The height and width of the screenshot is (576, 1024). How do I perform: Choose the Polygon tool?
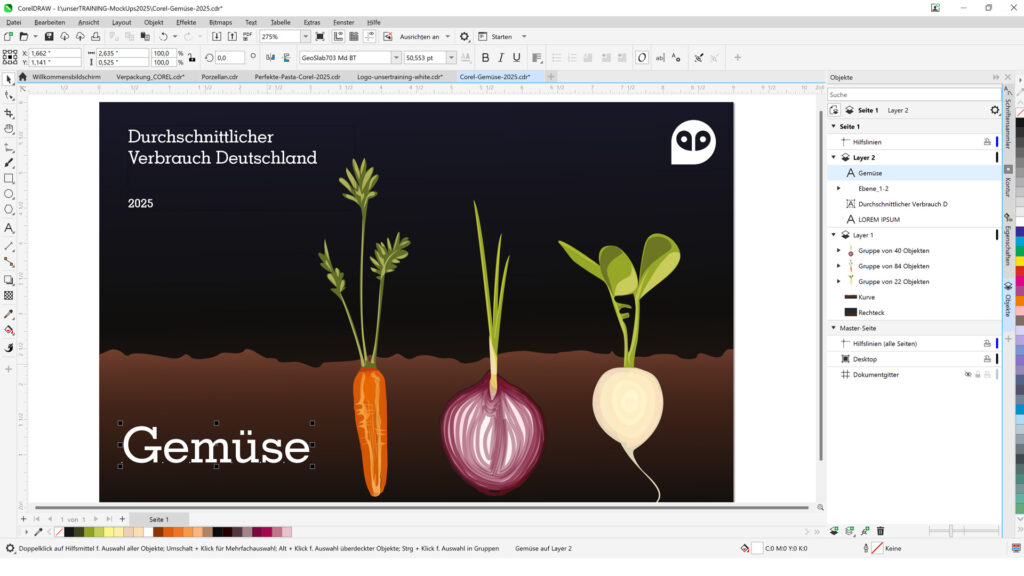click(8, 210)
